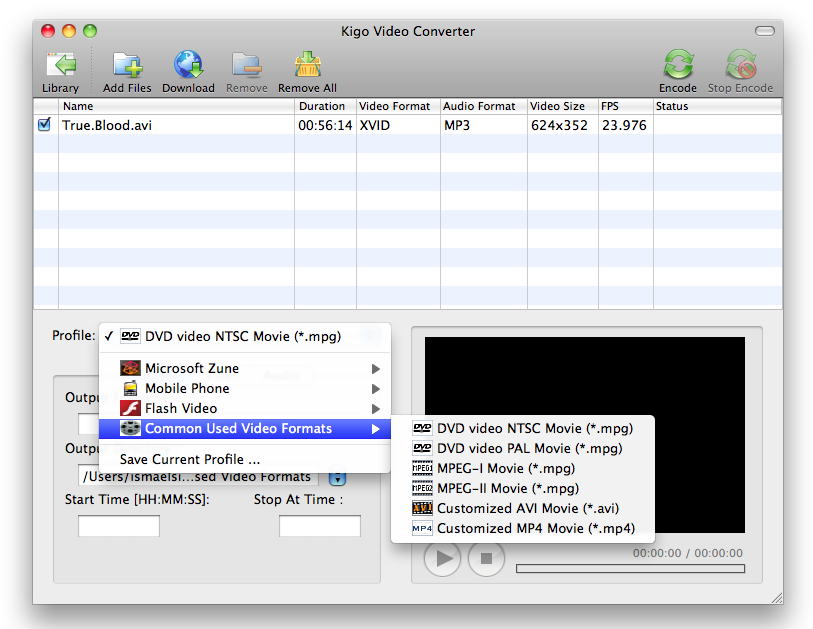
Task: Click DVD icon beside NTSC Movie in submenu
Action: (422, 428)
